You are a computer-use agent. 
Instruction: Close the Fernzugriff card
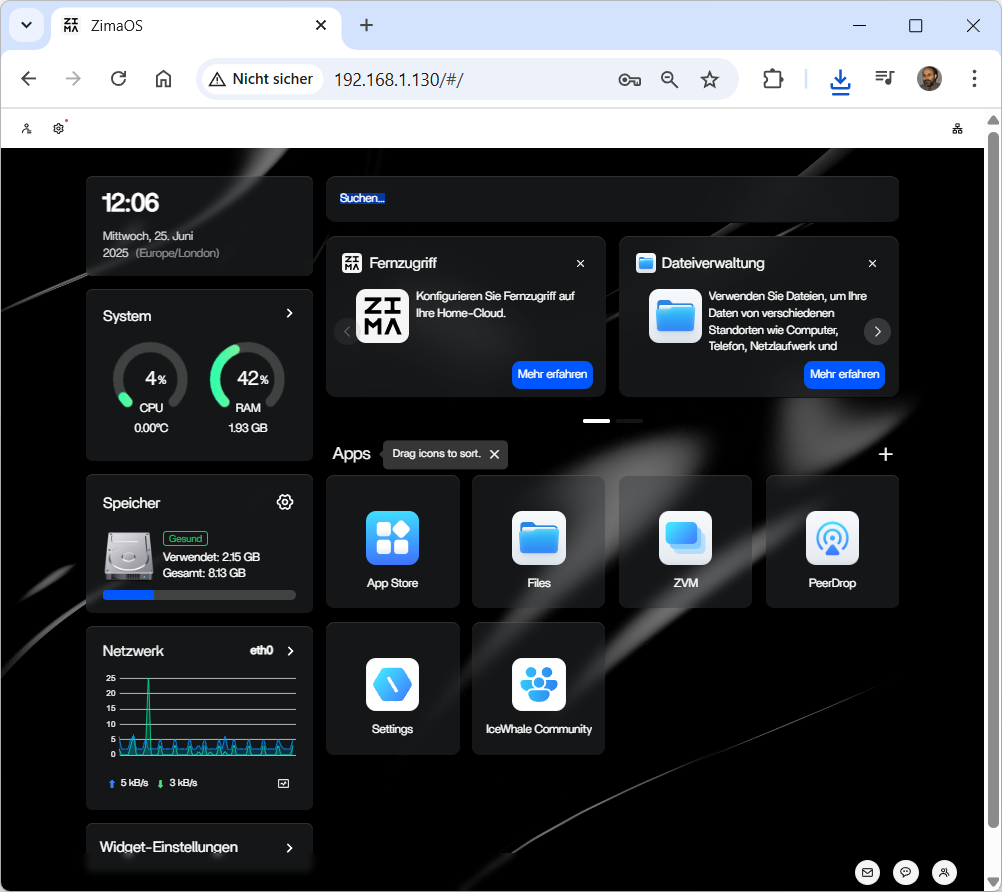coord(580,264)
